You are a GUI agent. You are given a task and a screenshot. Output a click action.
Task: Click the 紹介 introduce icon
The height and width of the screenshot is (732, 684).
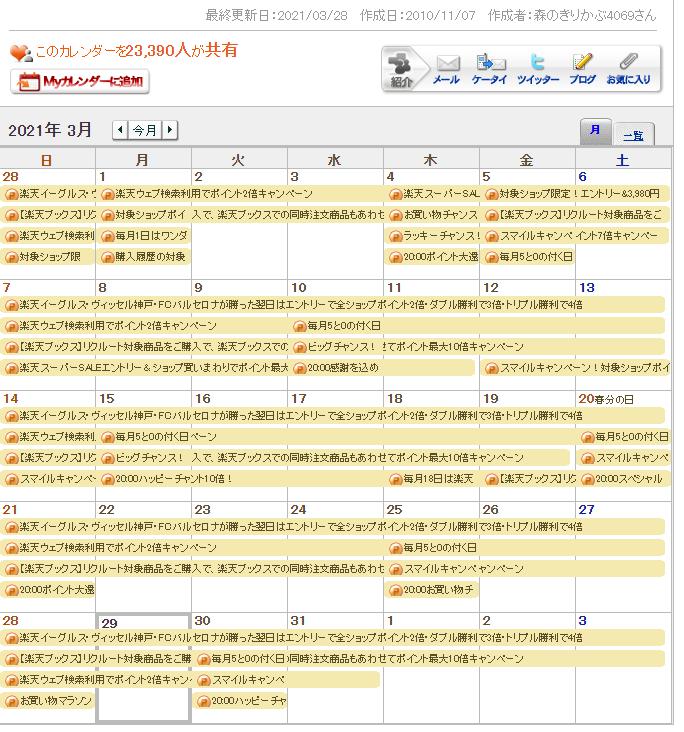(x=402, y=70)
